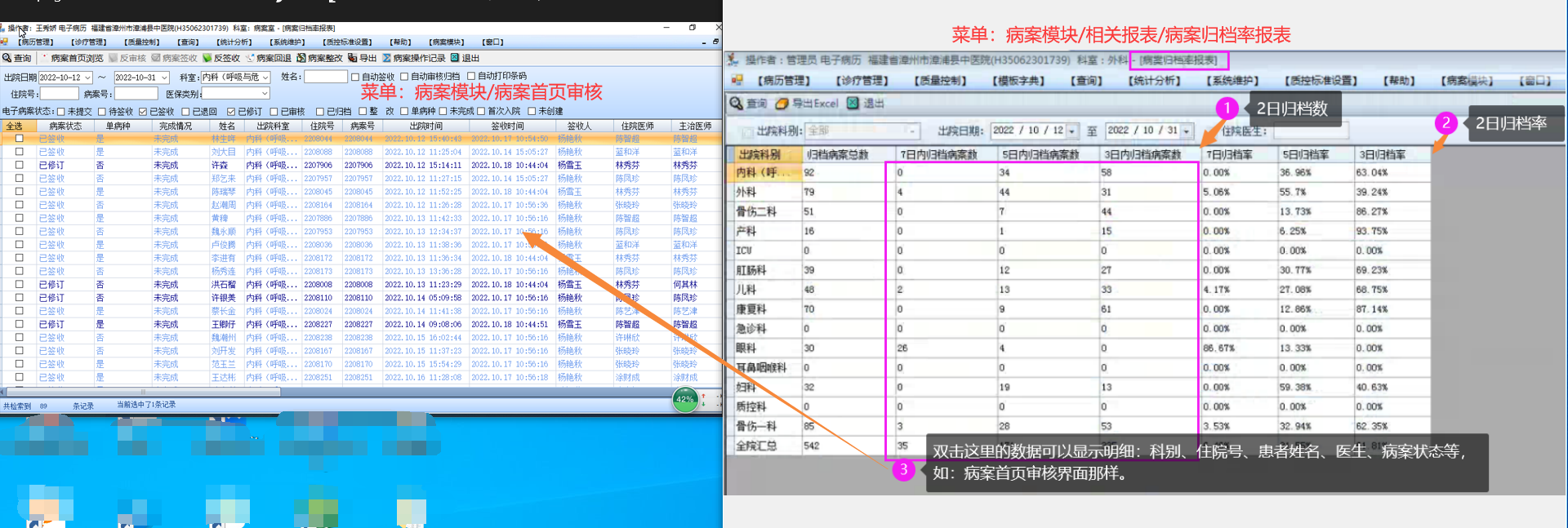Image resolution: width=1568 pixels, height=528 pixels.
Task: Click the 退出 icon in the report window
Action: pyautogui.click(x=853, y=103)
